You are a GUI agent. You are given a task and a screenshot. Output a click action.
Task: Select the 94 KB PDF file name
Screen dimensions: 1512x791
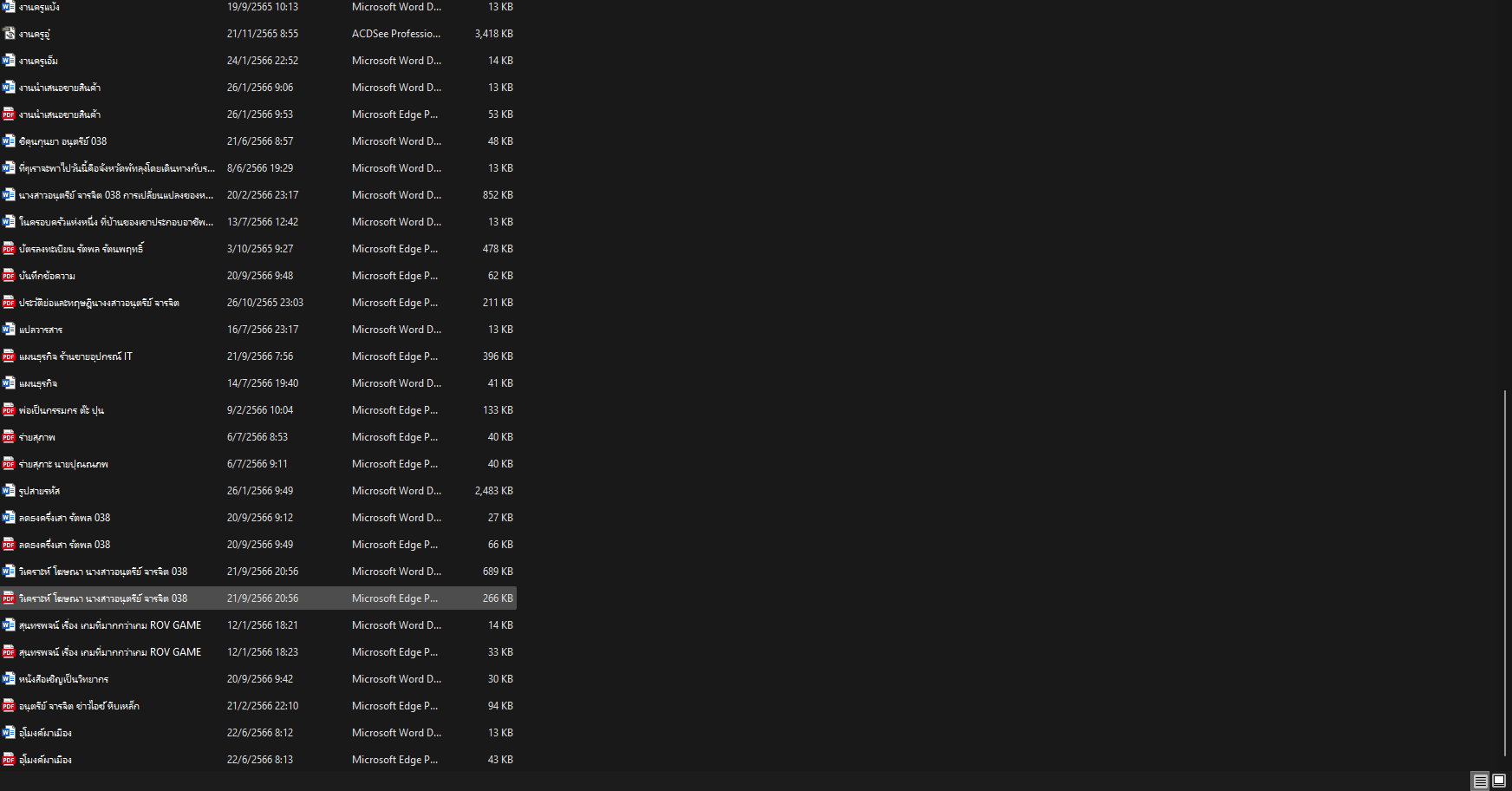tap(79, 706)
